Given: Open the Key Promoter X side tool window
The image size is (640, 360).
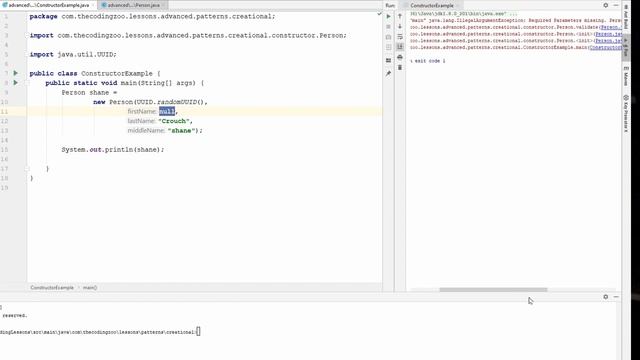Looking at the screenshot, I should [x=626, y=113].
